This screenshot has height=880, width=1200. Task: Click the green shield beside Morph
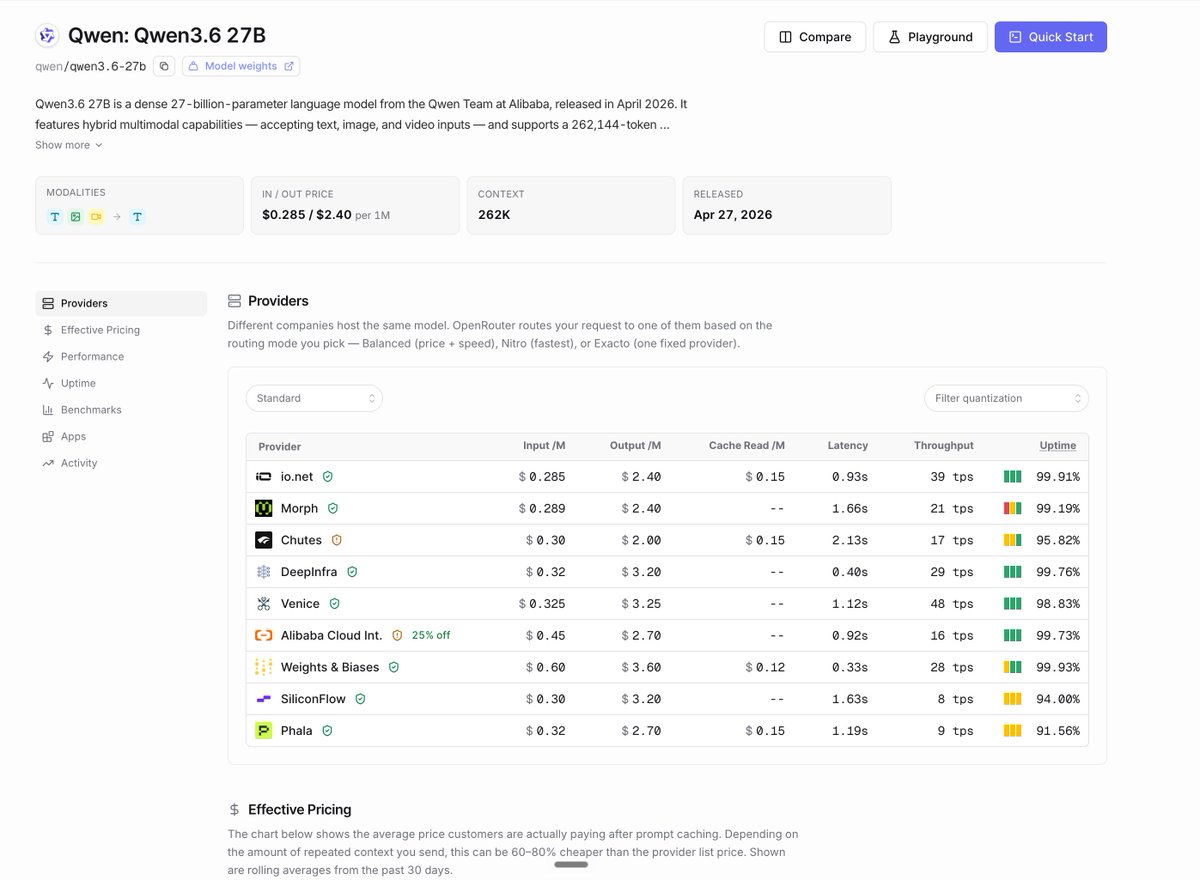[x=333, y=508]
